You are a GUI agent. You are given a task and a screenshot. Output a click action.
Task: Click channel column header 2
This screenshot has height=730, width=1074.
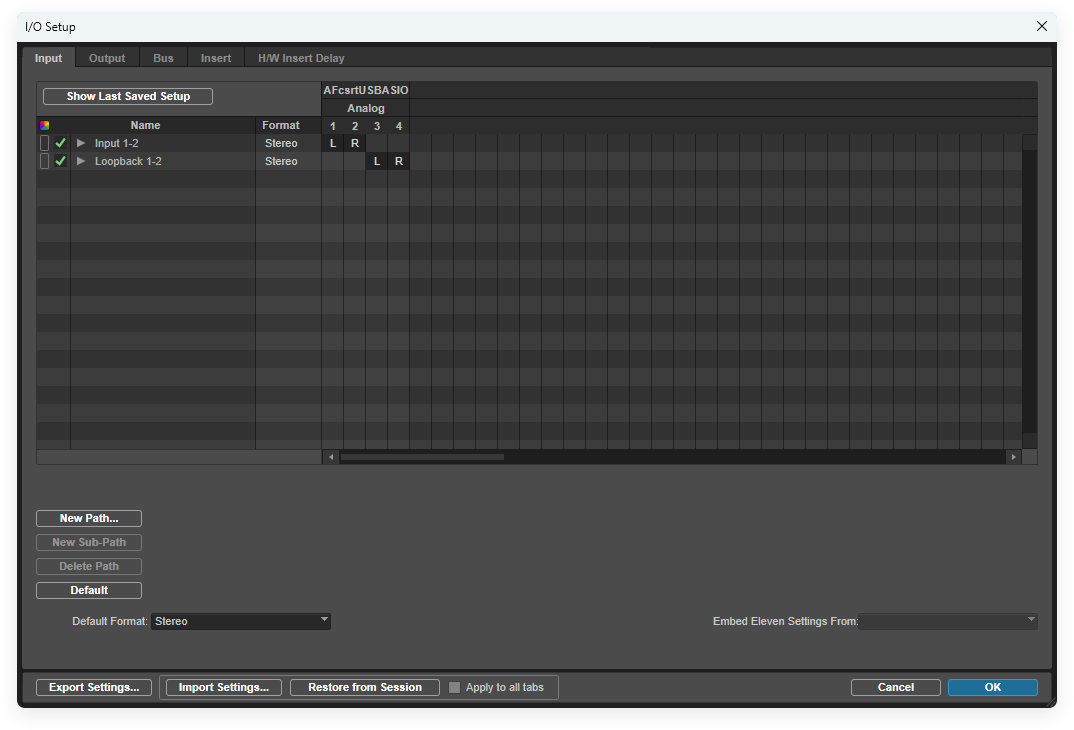tap(355, 126)
